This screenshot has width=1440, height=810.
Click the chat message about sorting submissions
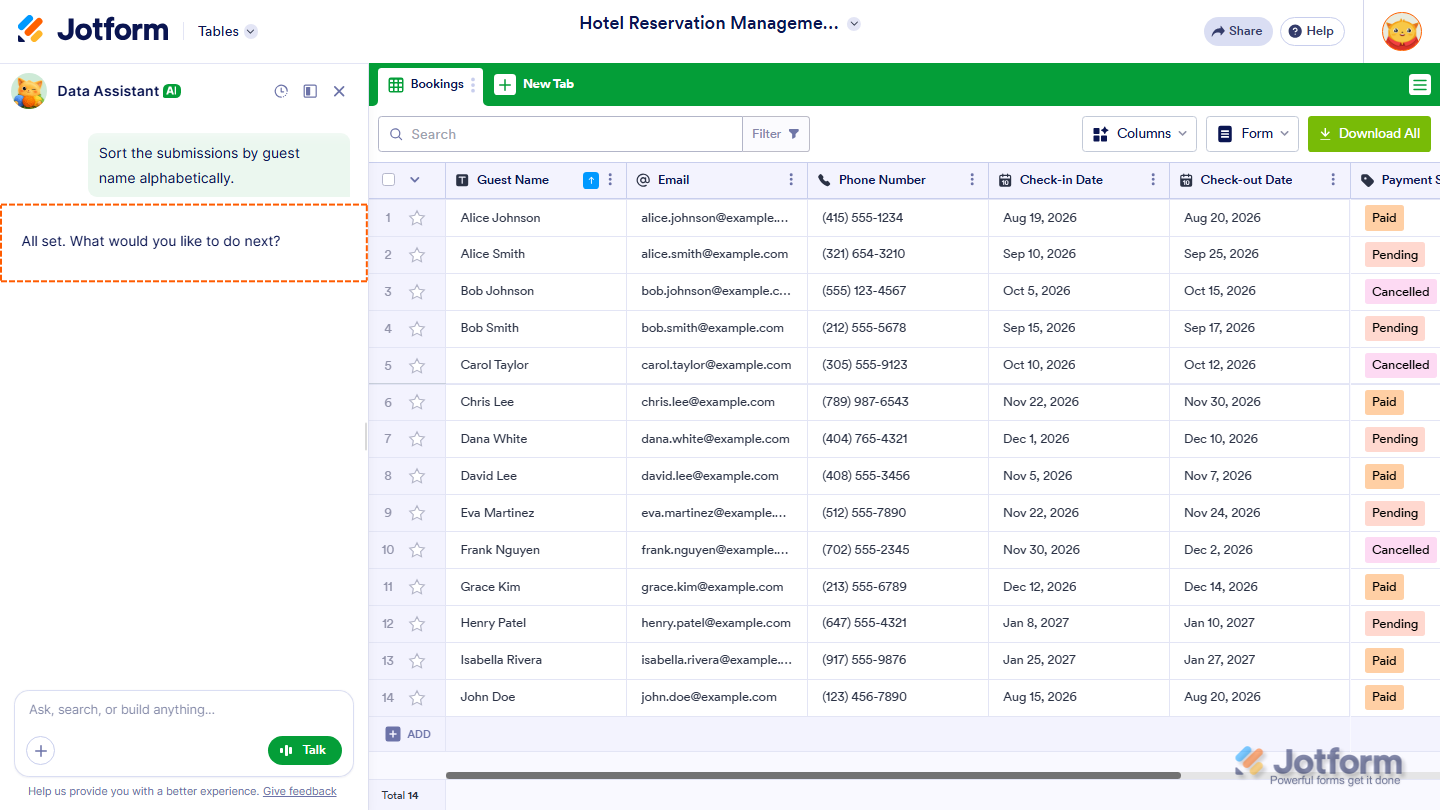(x=219, y=166)
